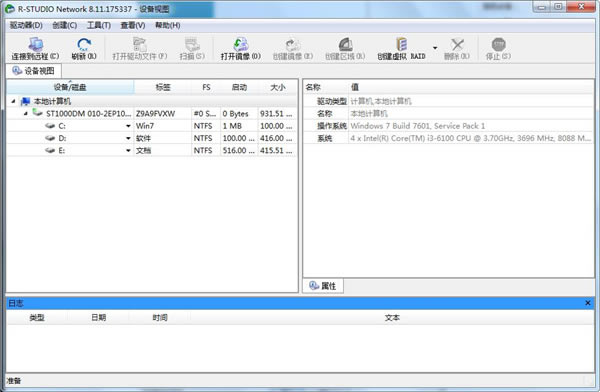Click the 516.00 start cell for E:

239,150
